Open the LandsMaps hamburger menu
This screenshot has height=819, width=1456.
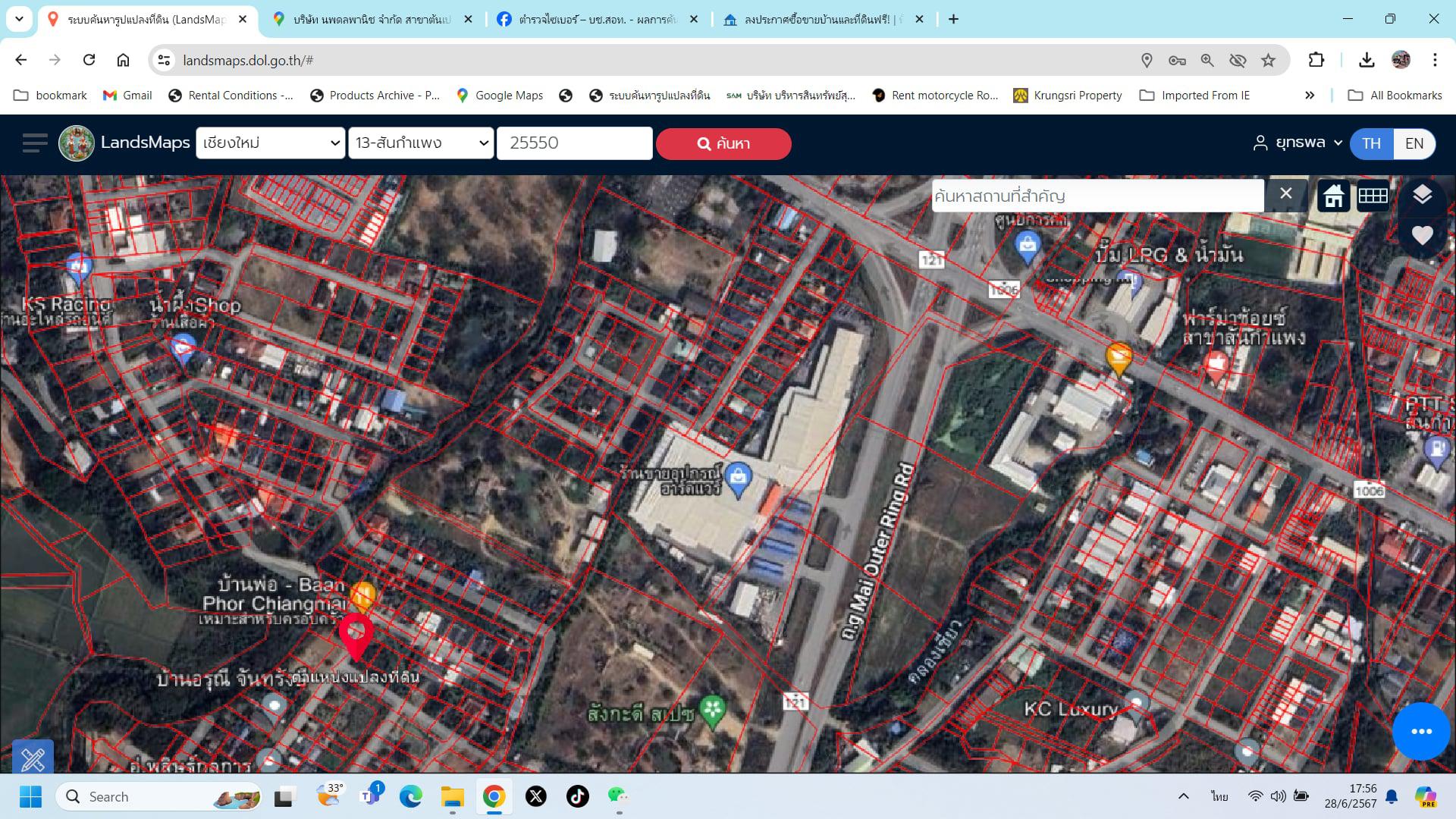pyautogui.click(x=35, y=143)
